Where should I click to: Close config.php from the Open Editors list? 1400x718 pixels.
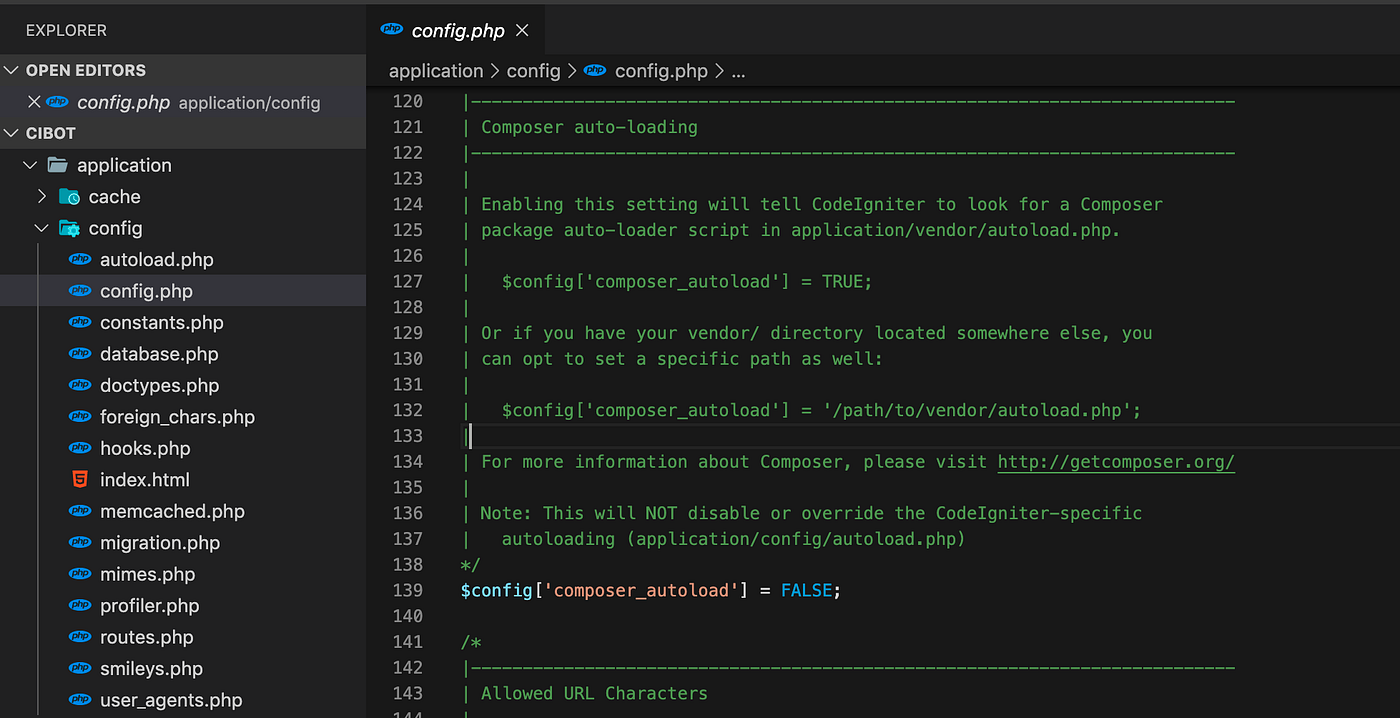click(35, 102)
